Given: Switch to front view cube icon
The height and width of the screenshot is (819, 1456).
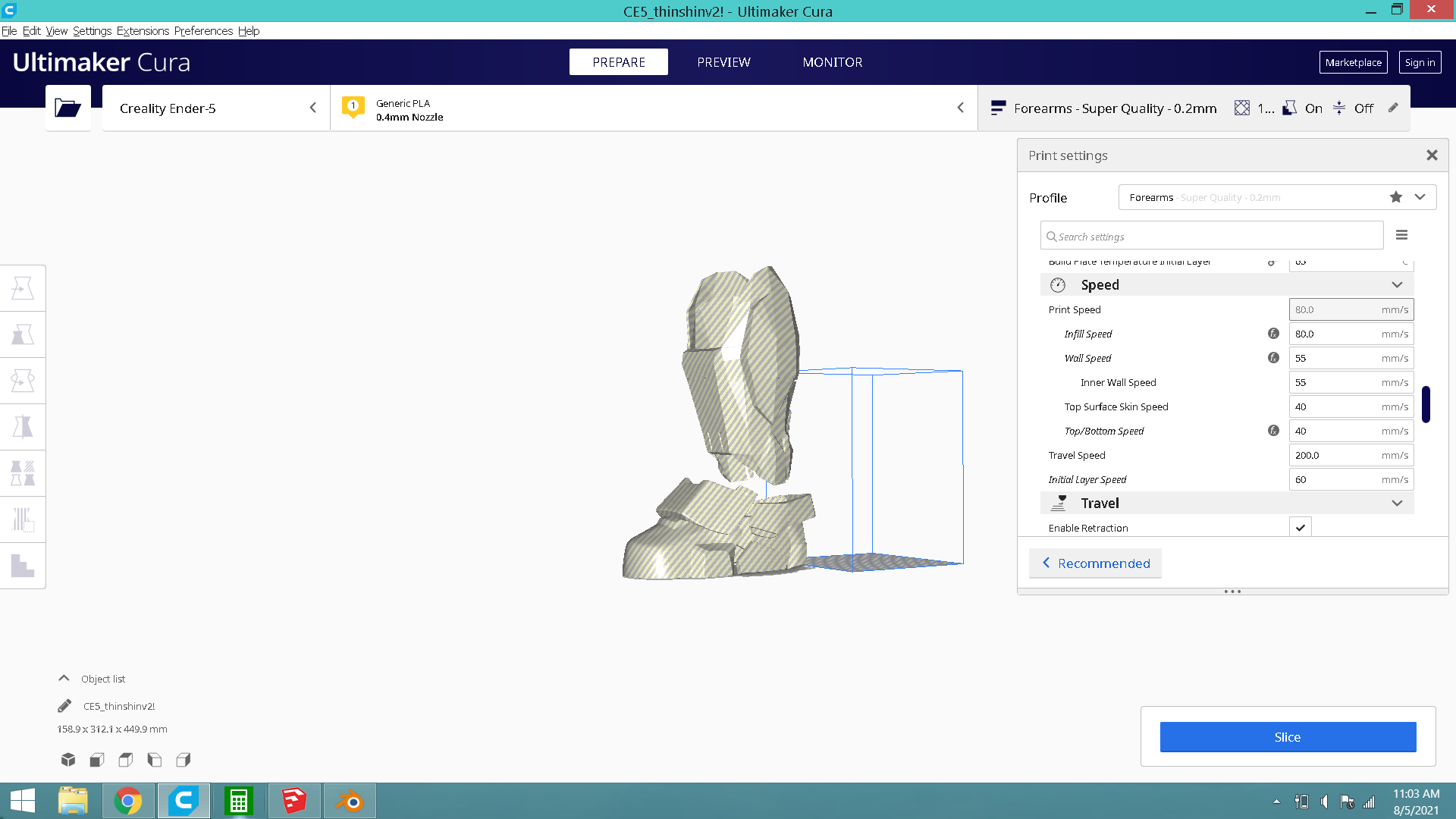Looking at the screenshot, I should point(96,759).
